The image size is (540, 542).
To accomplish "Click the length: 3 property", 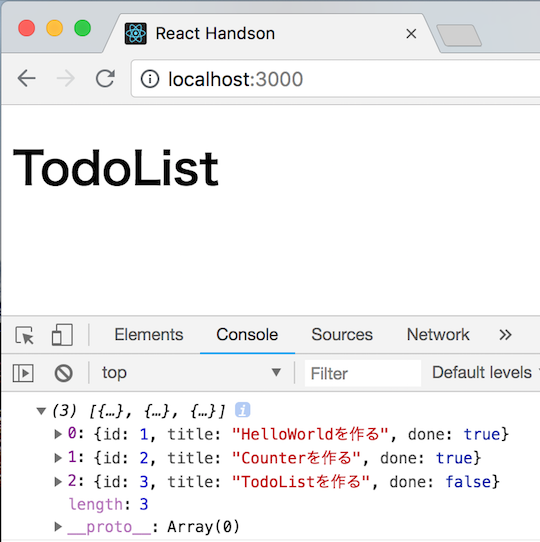I will click(x=108, y=504).
